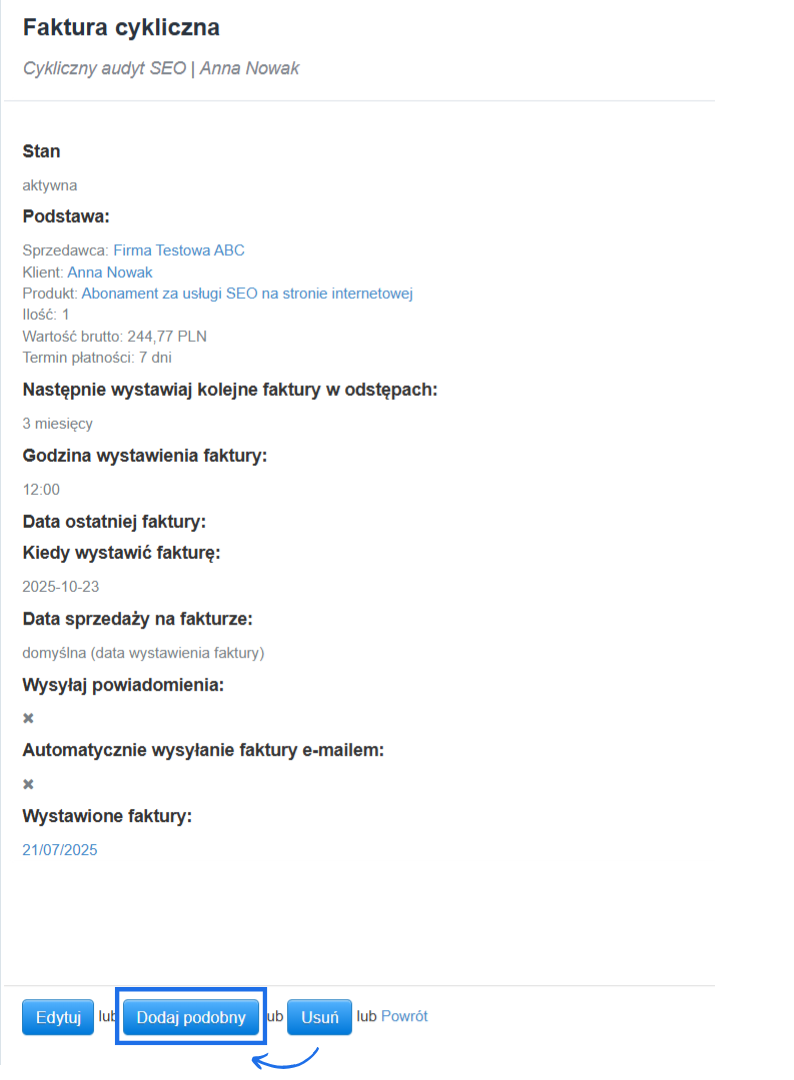Click the next invoice date 2025-10-23
This screenshot has height=1080, width=794.
click(x=60, y=587)
